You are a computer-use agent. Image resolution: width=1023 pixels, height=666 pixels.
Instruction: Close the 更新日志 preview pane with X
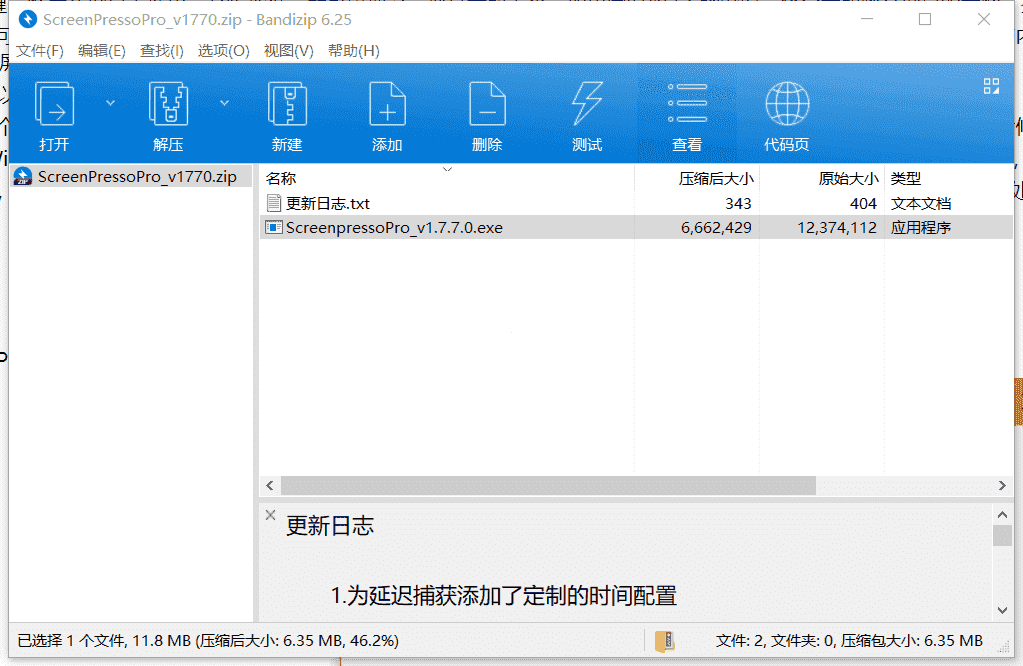(x=271, y=515)
